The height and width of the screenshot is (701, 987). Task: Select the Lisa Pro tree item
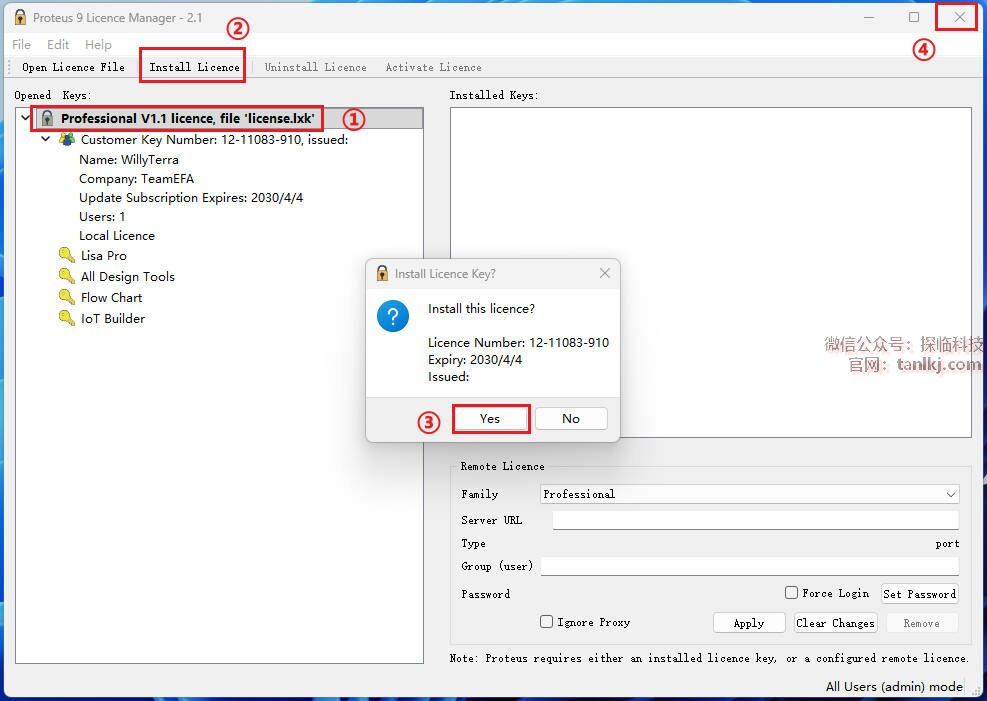click(104, 255)
